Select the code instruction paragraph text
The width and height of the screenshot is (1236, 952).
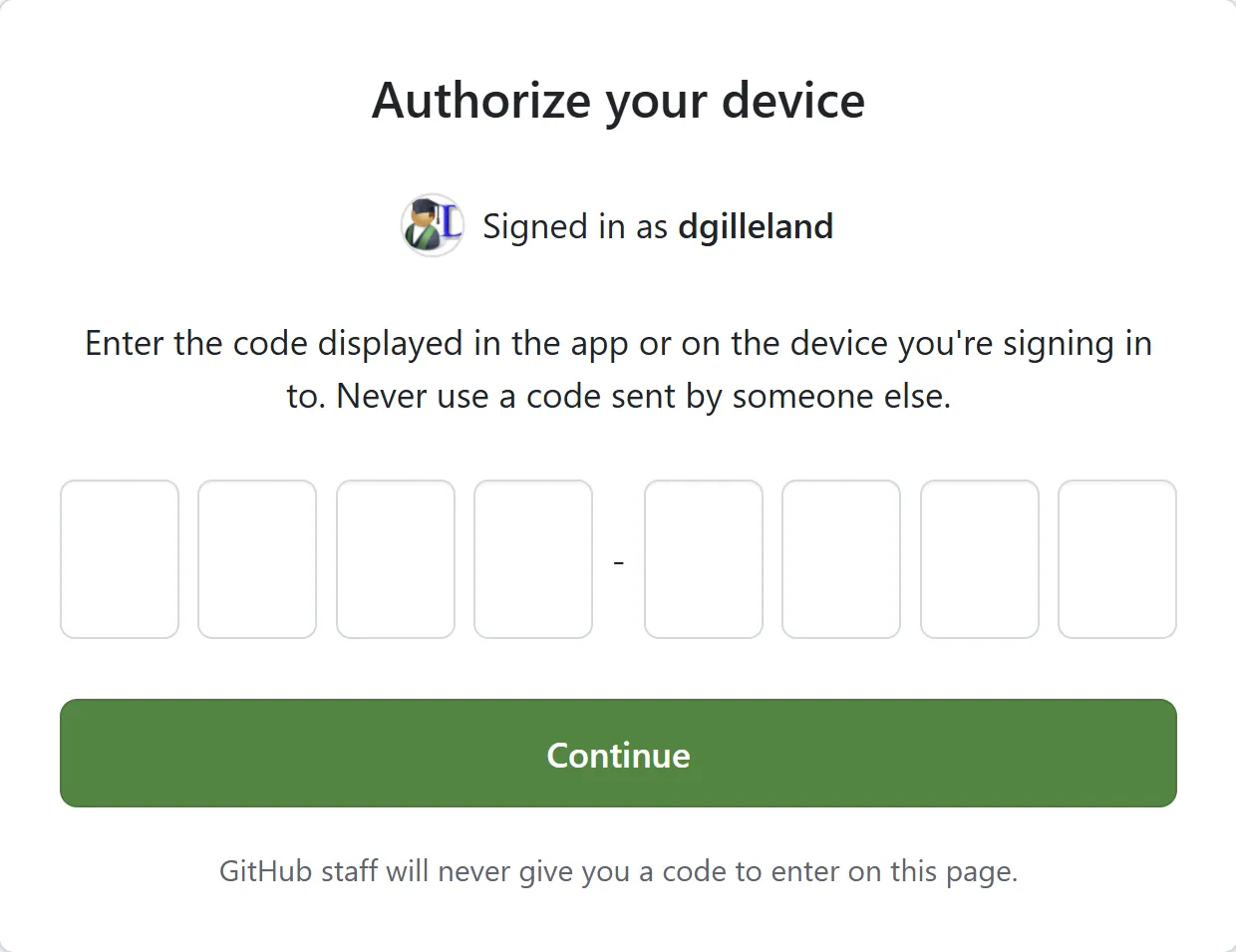click(618, 369)
